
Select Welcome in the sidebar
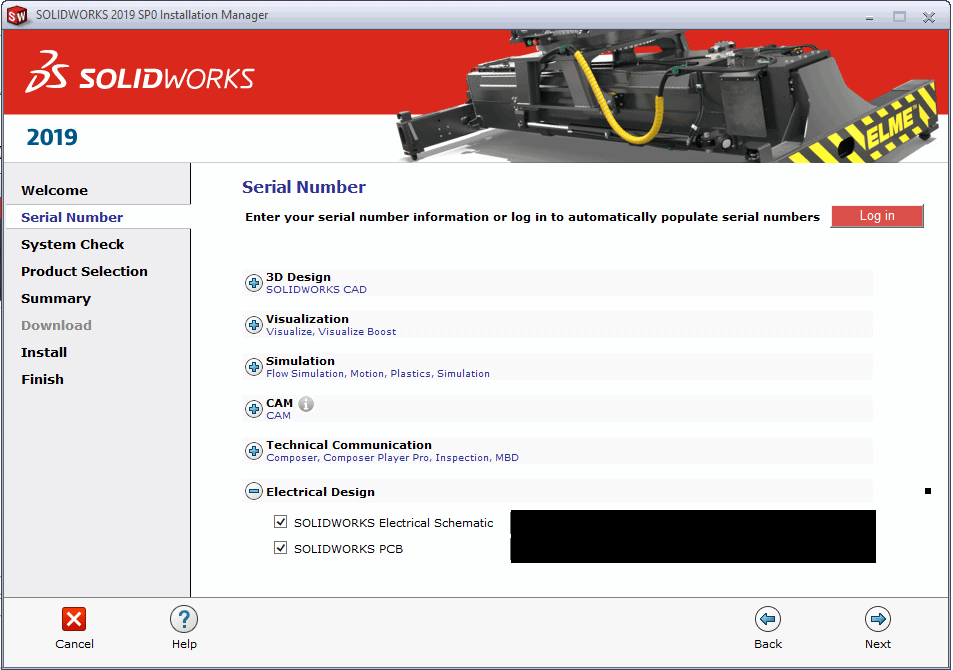tap(55, 190)
